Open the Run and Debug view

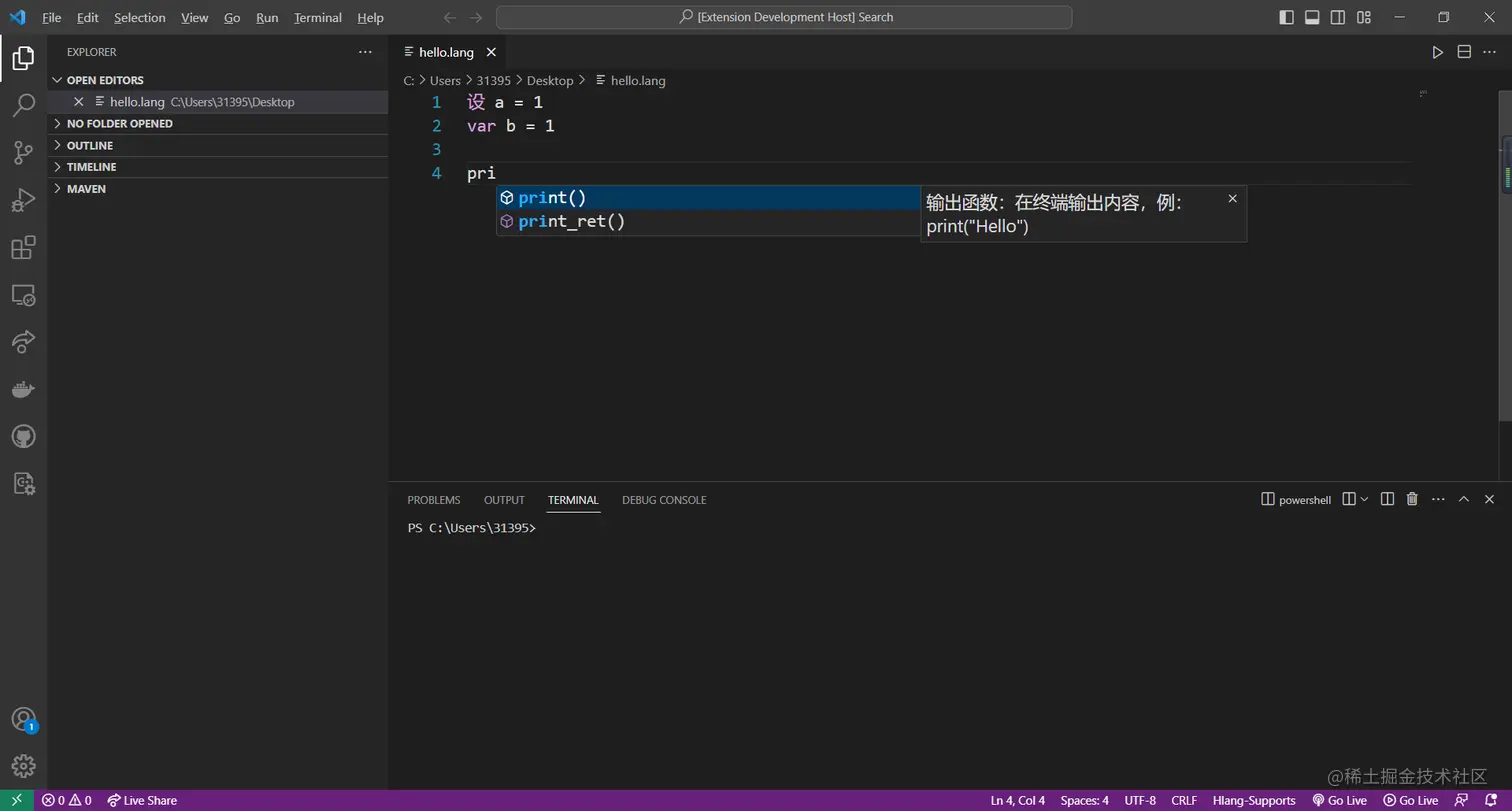tap(23, 200)
